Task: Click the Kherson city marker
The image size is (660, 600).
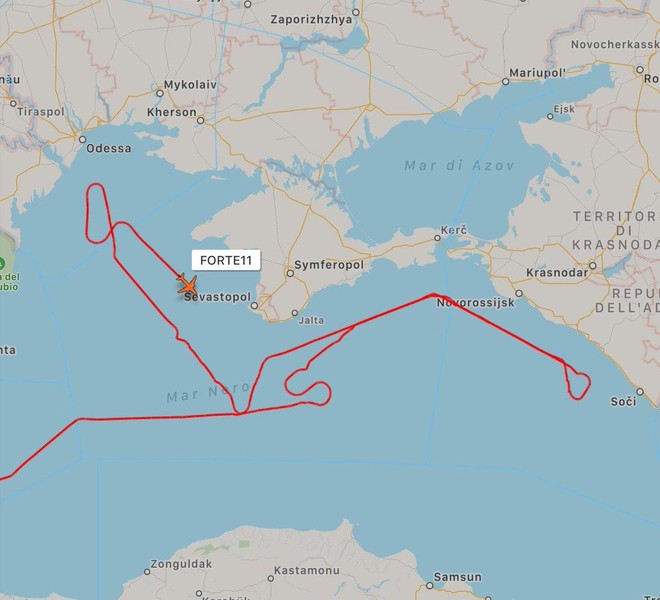Action: click(x=201, y=120)
